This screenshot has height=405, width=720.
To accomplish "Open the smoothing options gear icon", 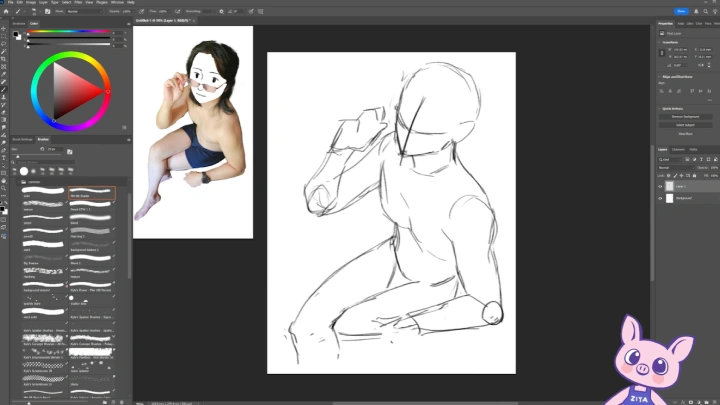I will click(221, 11).
